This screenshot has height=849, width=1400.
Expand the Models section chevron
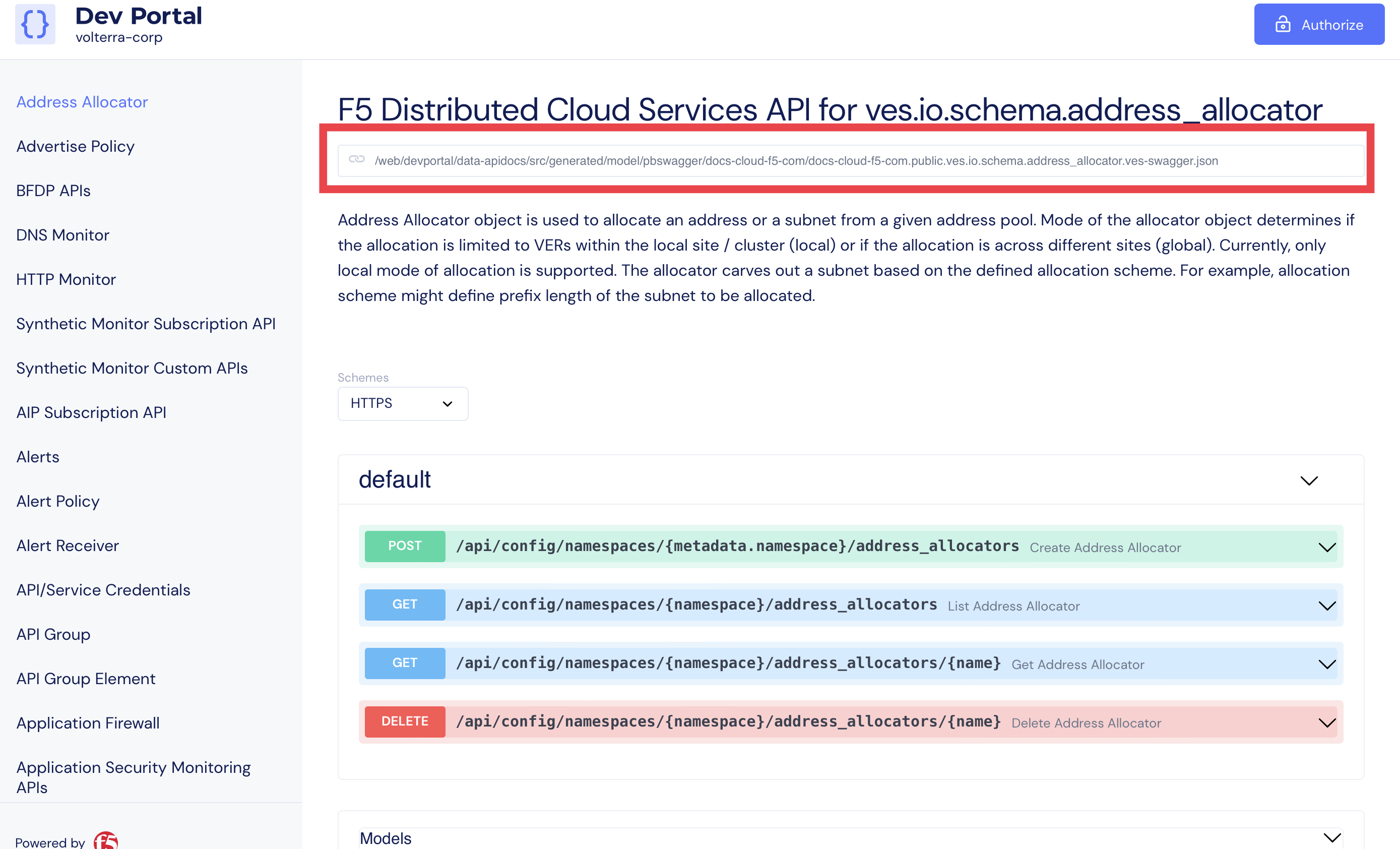click(1332, 837)
